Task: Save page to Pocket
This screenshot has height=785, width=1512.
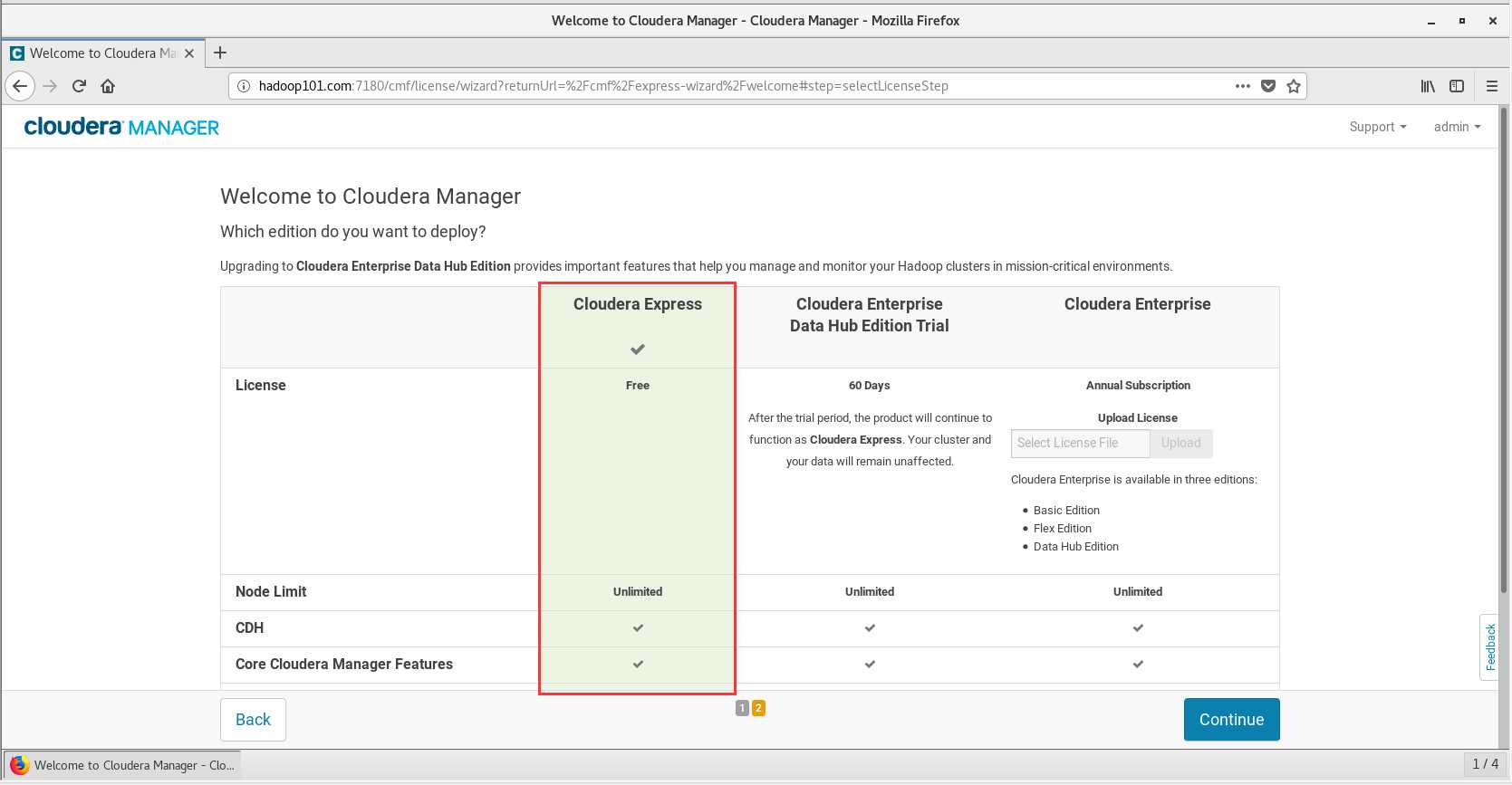Action: (1268, 86)
